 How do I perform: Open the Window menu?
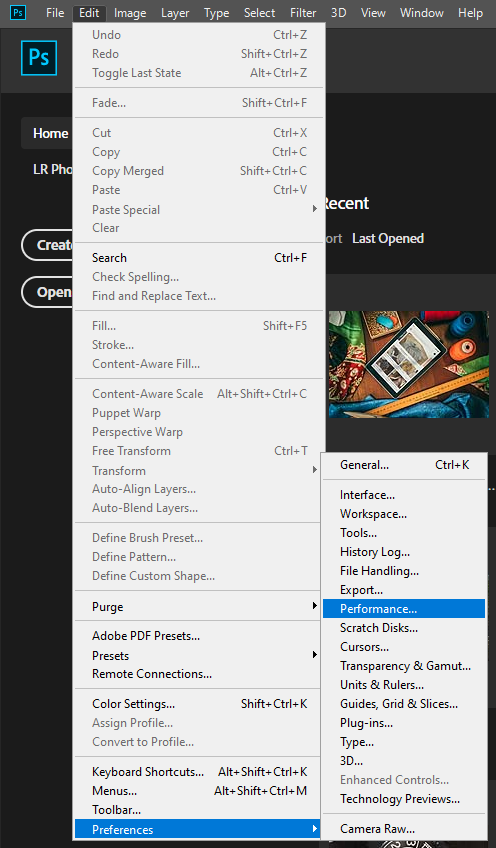pos(422,12)
